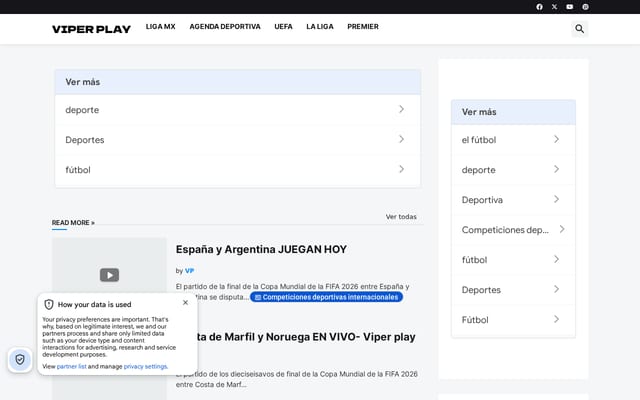640x400 pixels.
Task: Click the rightmost round social icon in top bar
Action: pos(585,7)
